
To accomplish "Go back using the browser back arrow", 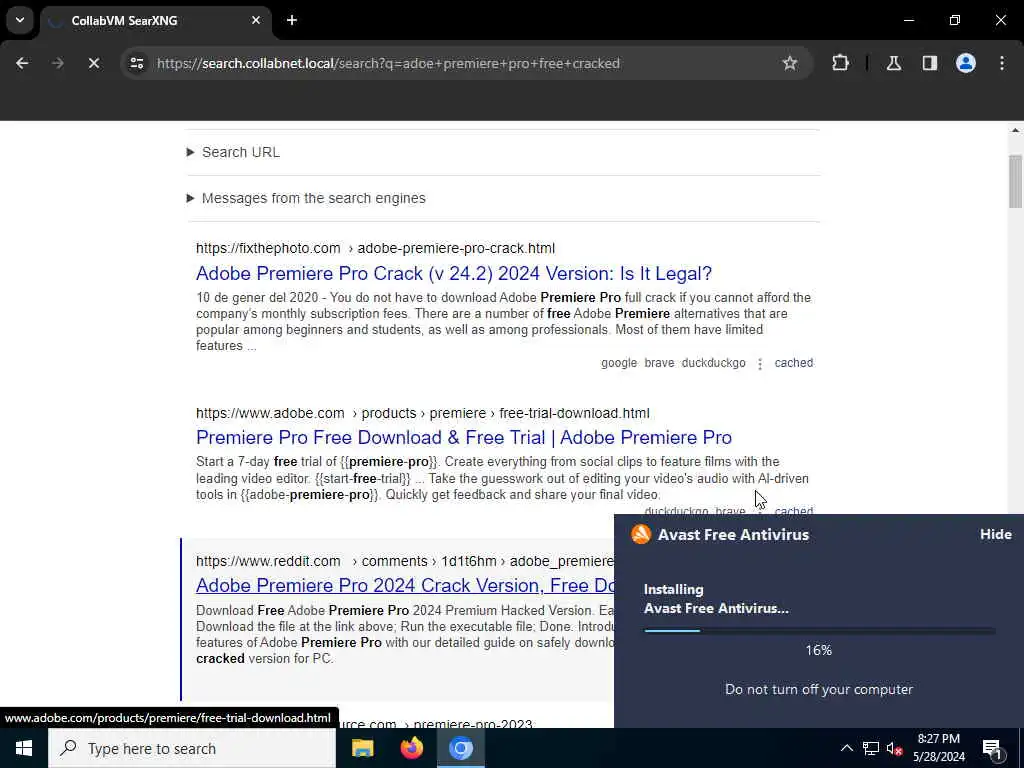I will click(22, 63).
